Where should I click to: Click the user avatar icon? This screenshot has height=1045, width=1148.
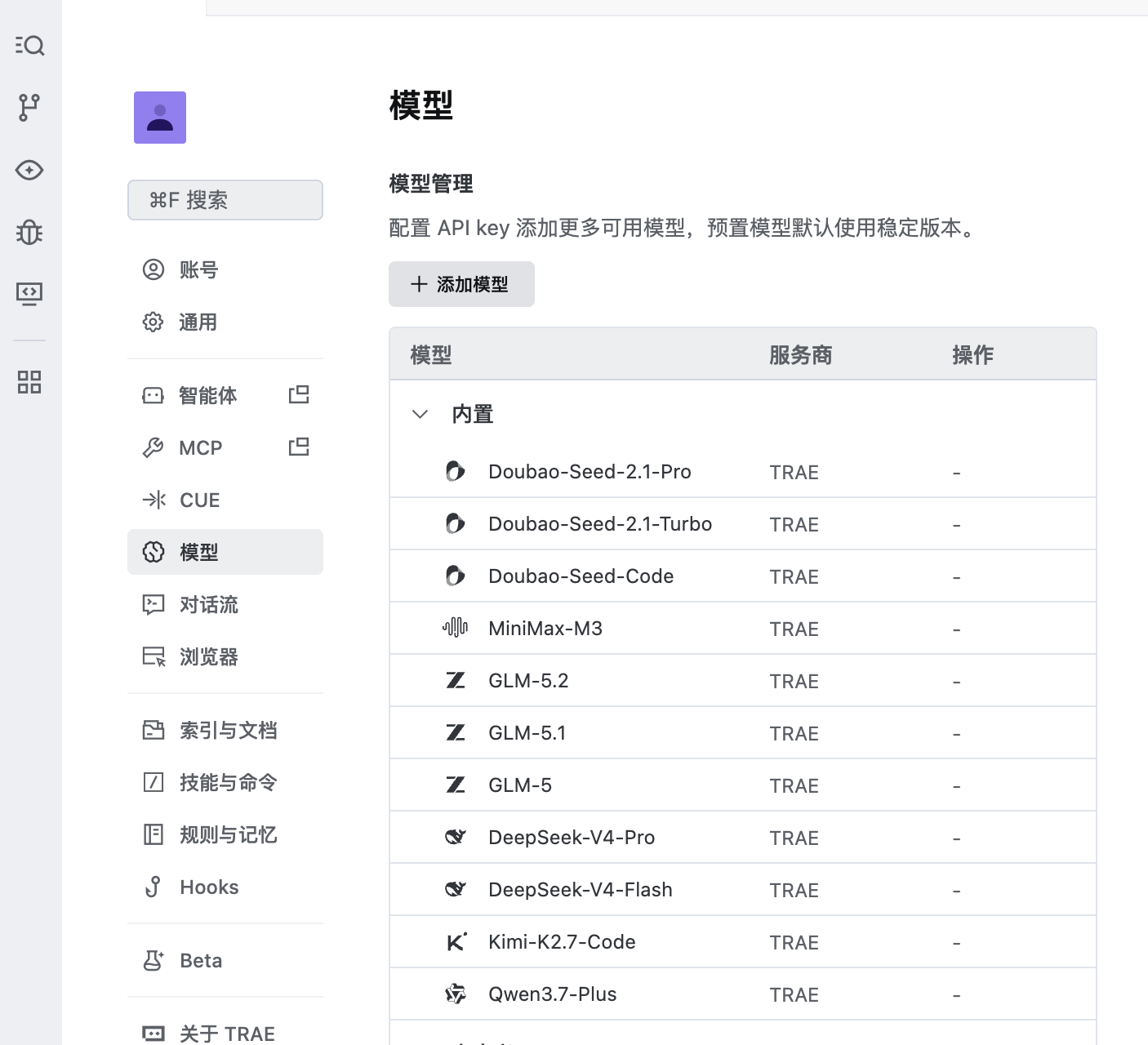click(160, 118)
